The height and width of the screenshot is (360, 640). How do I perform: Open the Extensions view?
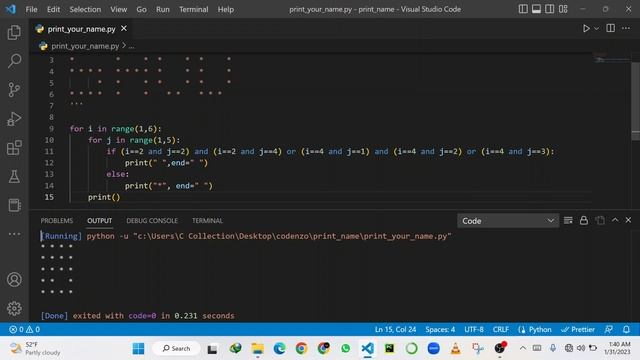point(14,148)
